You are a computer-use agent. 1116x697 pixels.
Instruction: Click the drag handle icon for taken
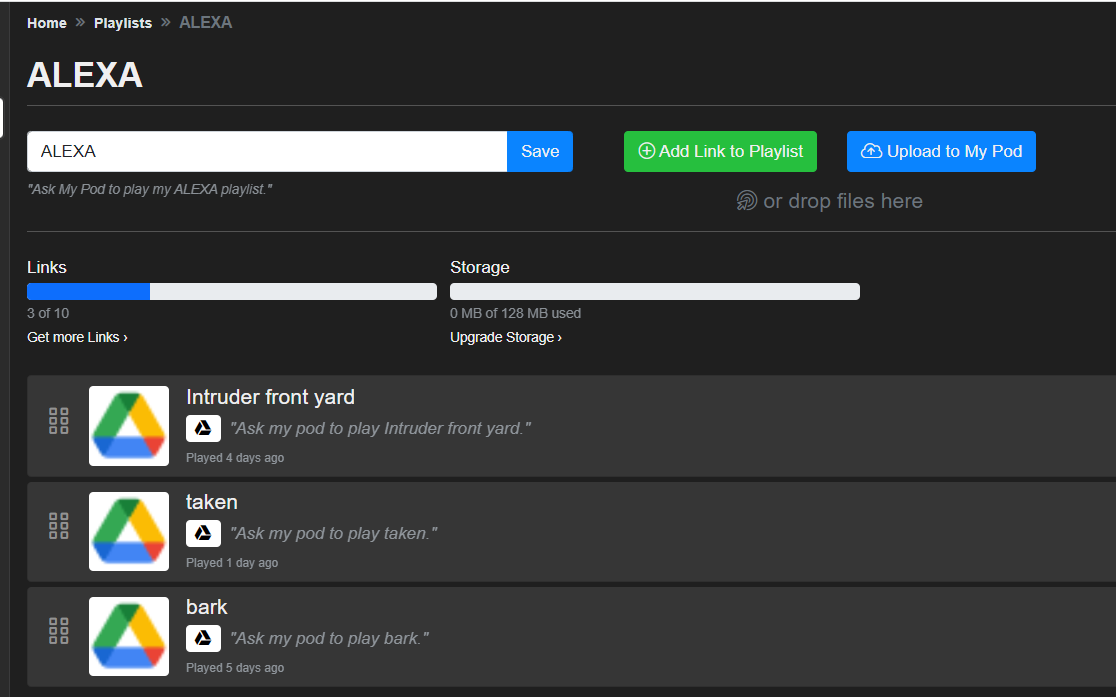pos(59,526)
